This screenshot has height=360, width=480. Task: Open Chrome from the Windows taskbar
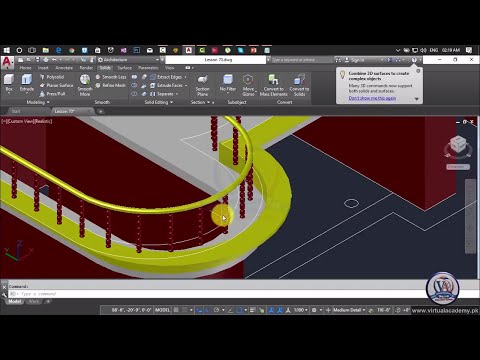click(72, 50)
